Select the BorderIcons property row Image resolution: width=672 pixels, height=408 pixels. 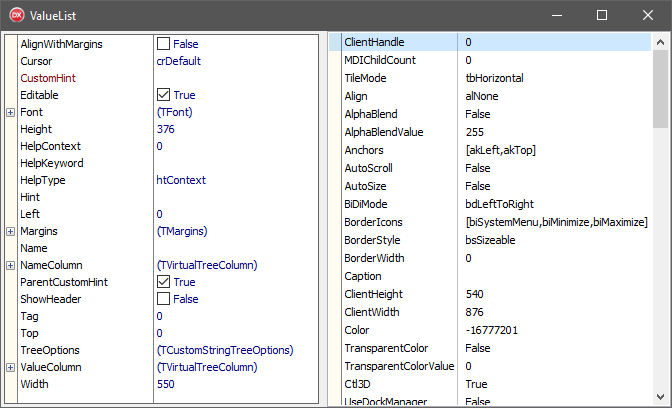[x=372, y=221]
